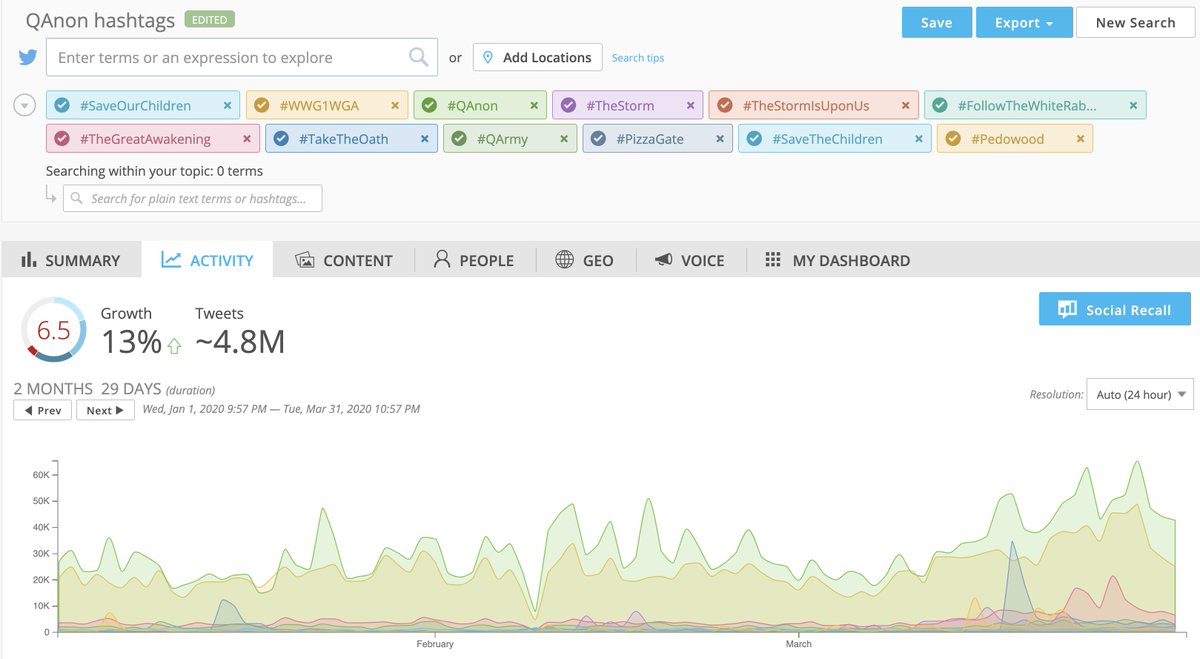The height and width of the screenshot is (659, 1200).
Task: Remove the #SaveOurChildren hashtag tag
Action: [227, 105]
